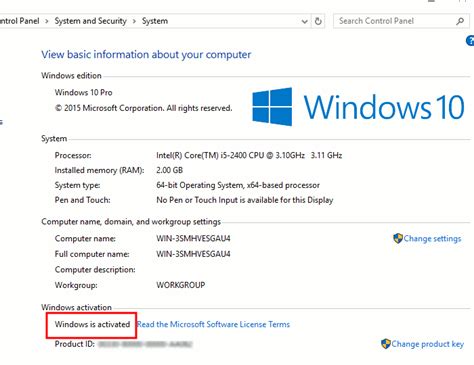Click the Pen and Touch label
This screenshot has width=474, height=365.
click(82, 200)
